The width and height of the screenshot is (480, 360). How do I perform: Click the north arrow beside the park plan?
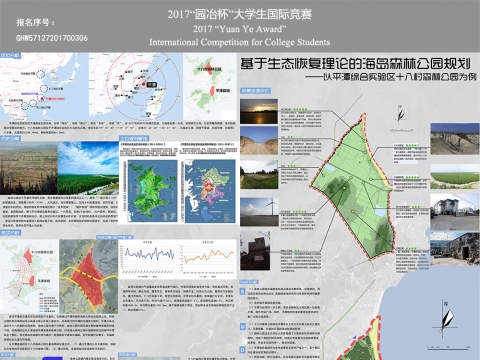pyautogui.click(x=401, y=114)
